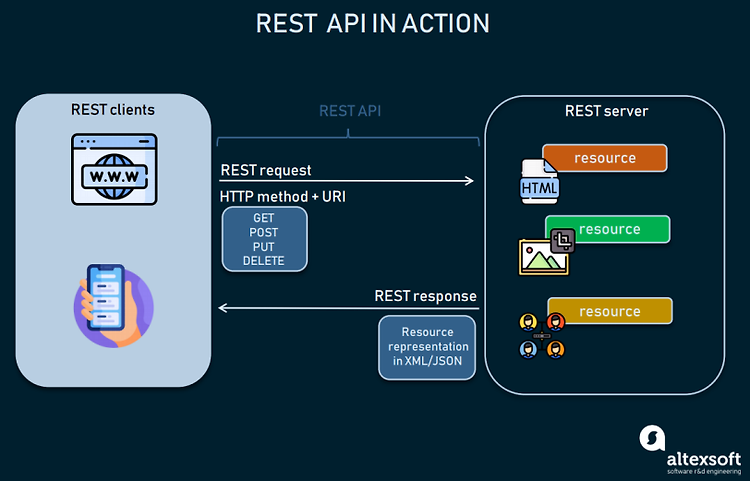Click the word GET in methods box
The width and height of the screenshot is (750, 481).
click(264, 218)
